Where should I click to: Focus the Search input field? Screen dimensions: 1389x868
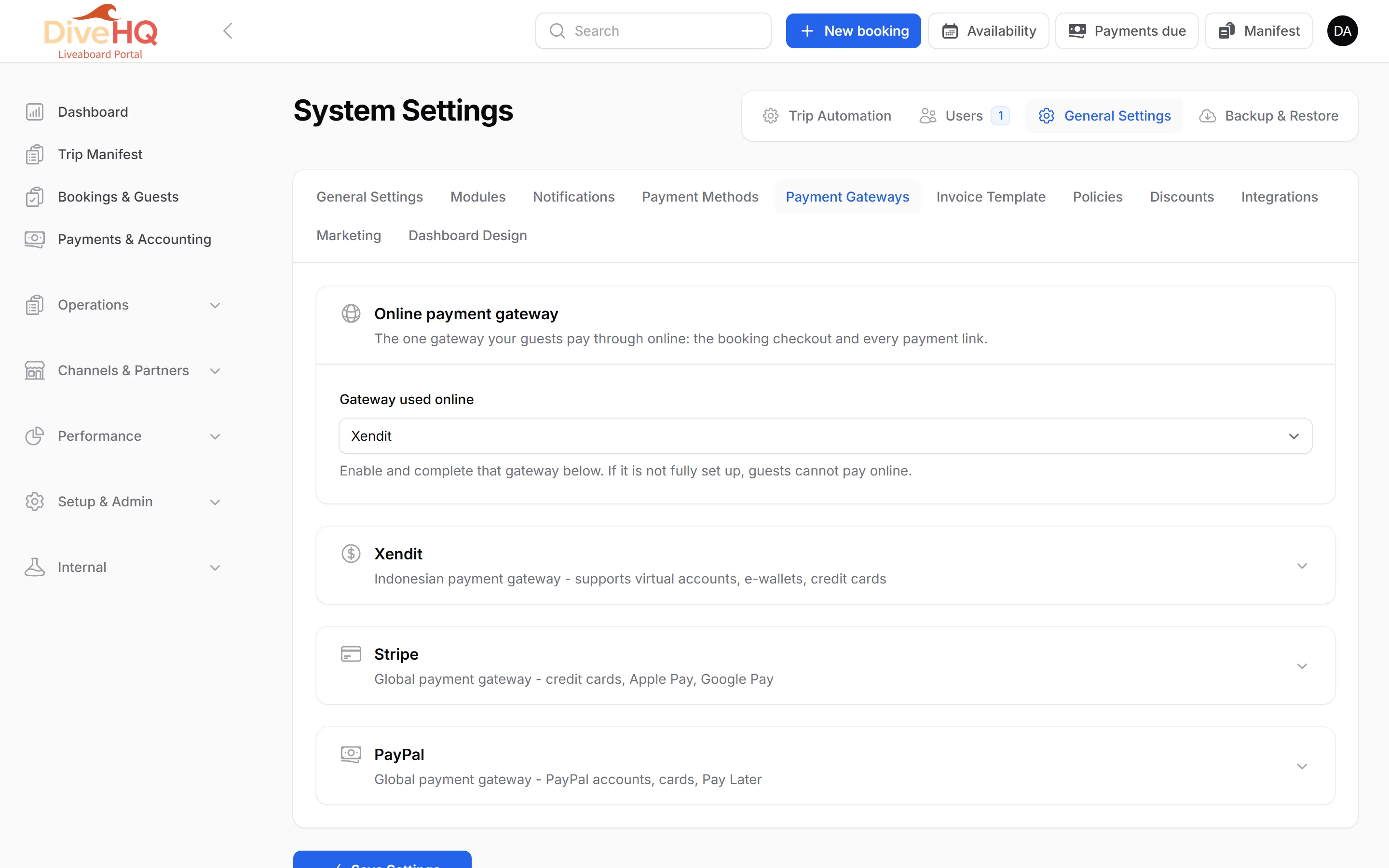(x=653, y=31)
